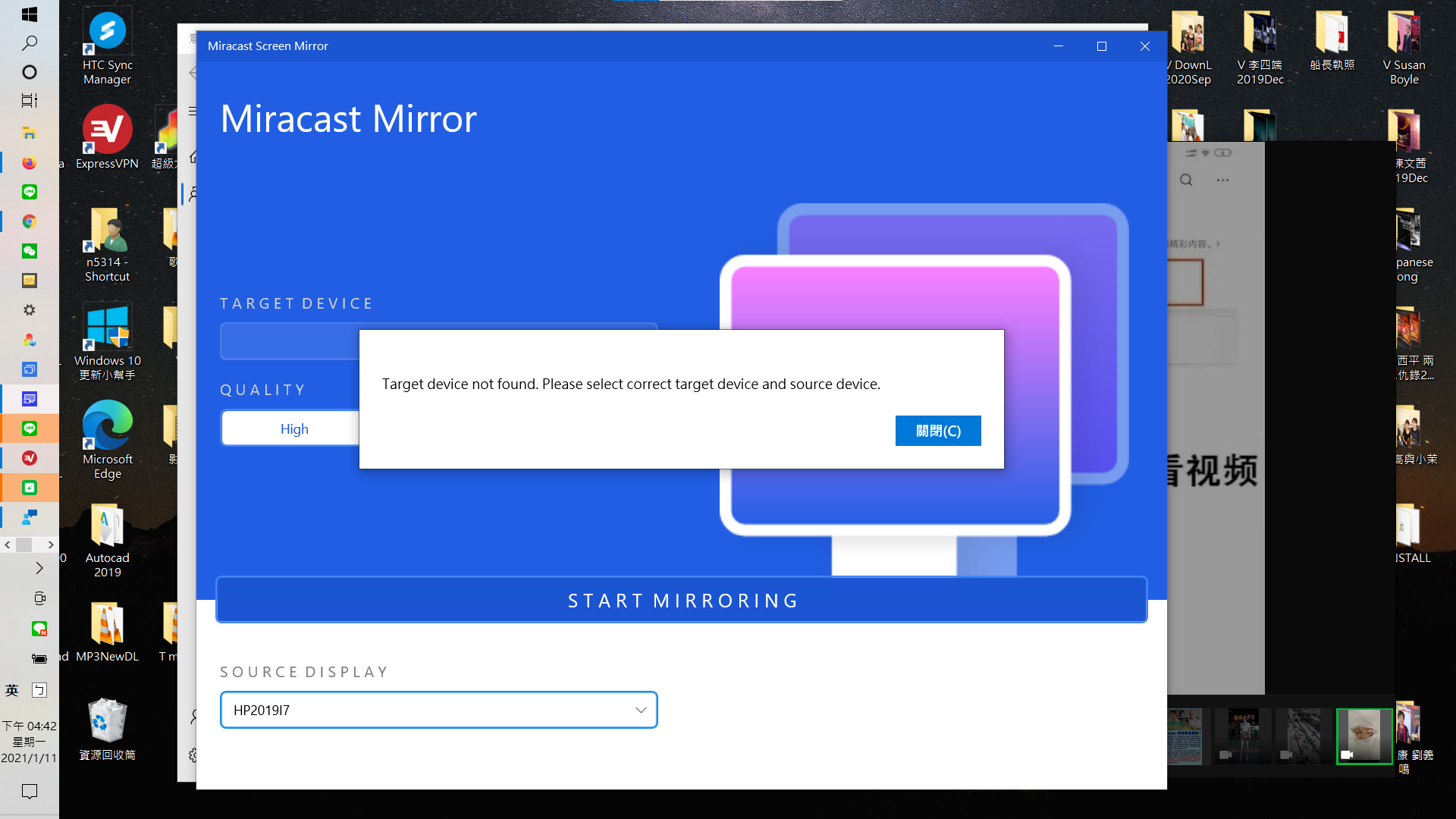This screenshot has width=1456, height=819.
Task: Open the HTC Sync Manager desktop shortcut
Action: pyautogui.click(x=107, y=47)
